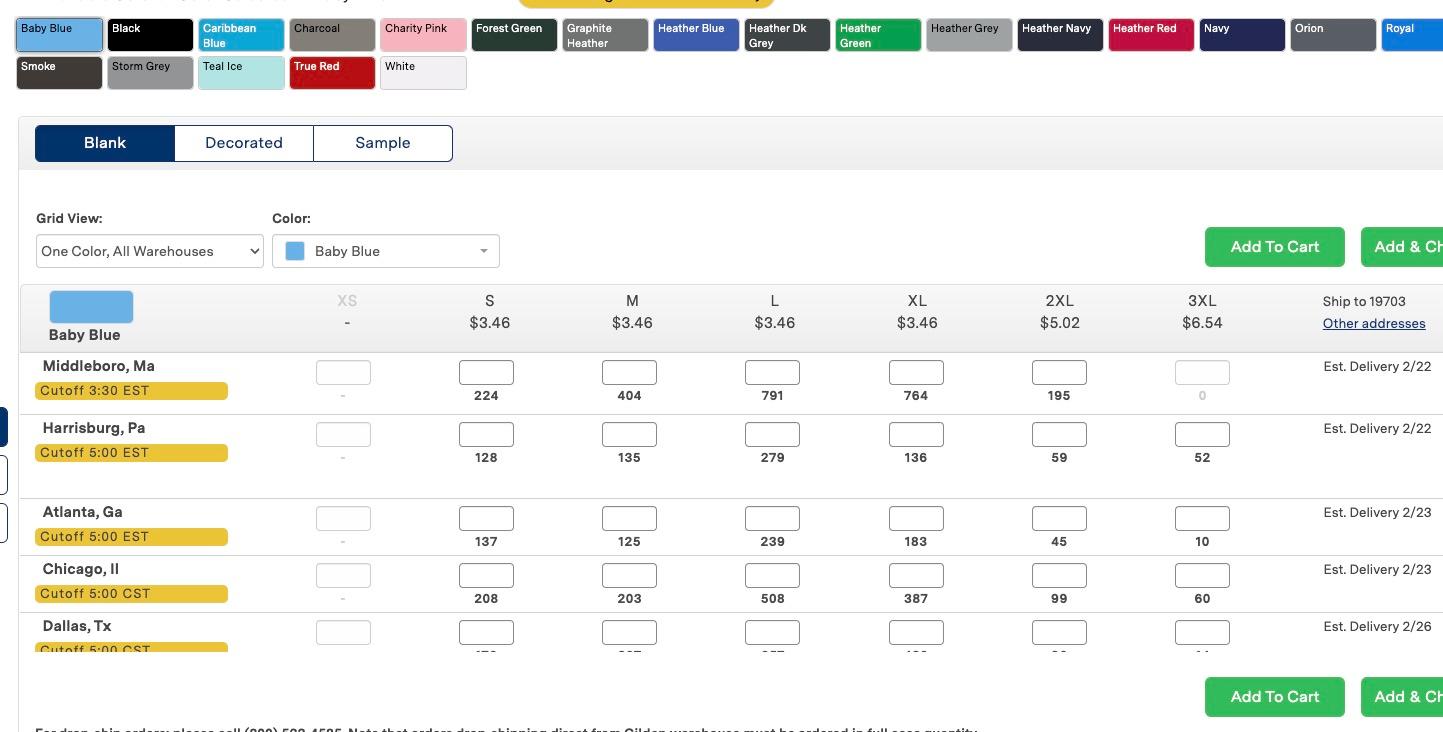Screen dimensions: 1443x732
Task: Expand the Color dropdown showing Baby Blue
Action: pos(386,251)
